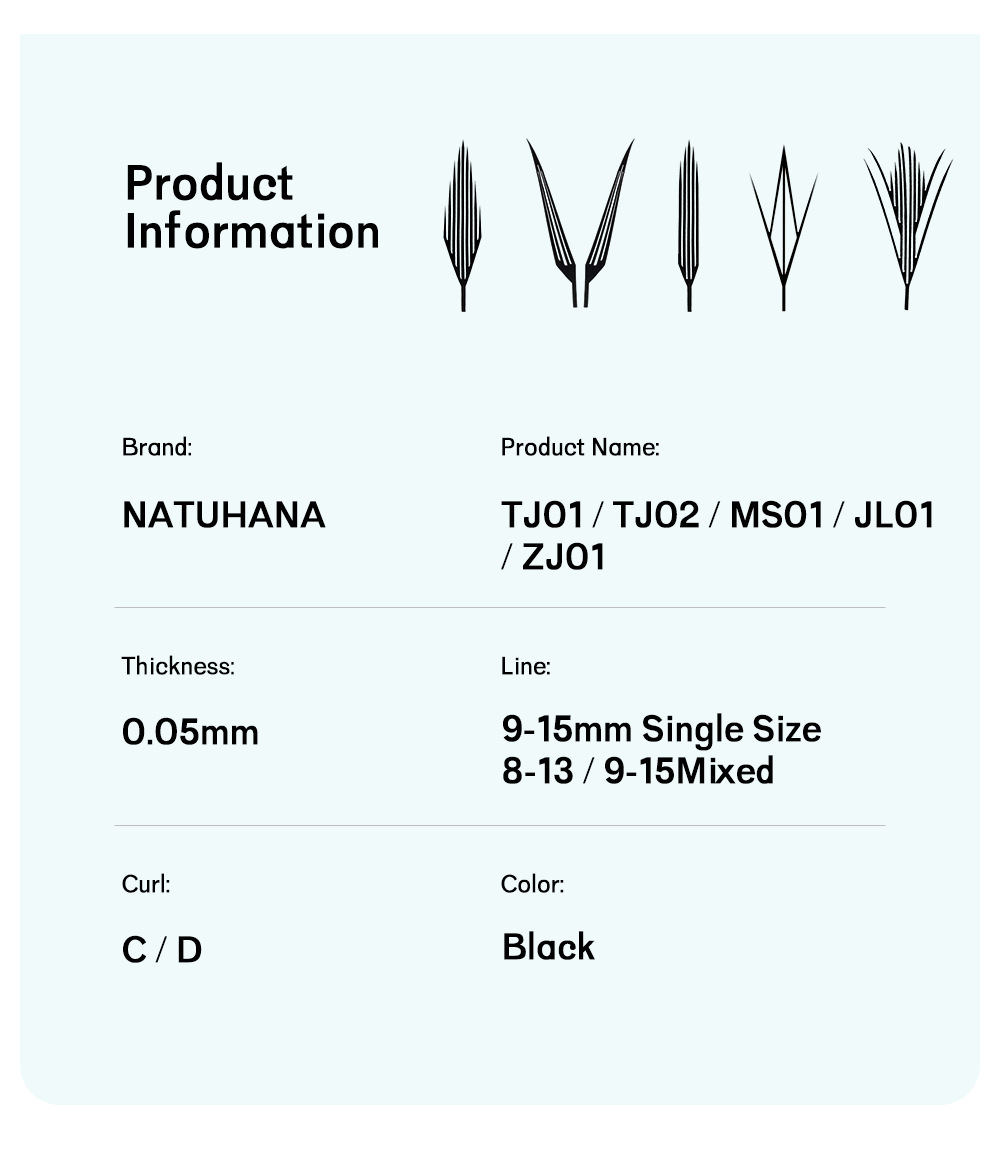Screen dimensions: 1000x1149
Task: Click the 8-13 / 9-15Mixed text
Action: (x=638, y=771)
